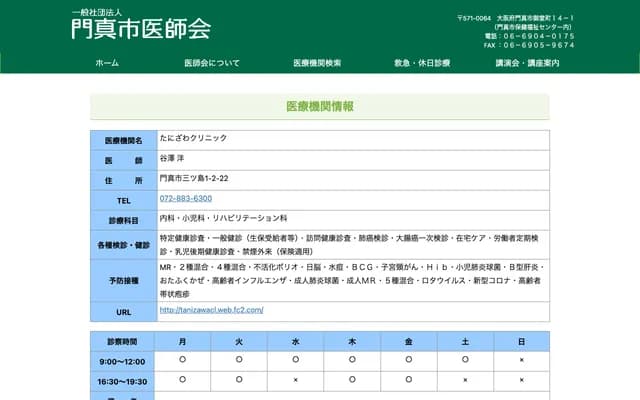Call the 072-883-6300 phone link

coord(186,198)
